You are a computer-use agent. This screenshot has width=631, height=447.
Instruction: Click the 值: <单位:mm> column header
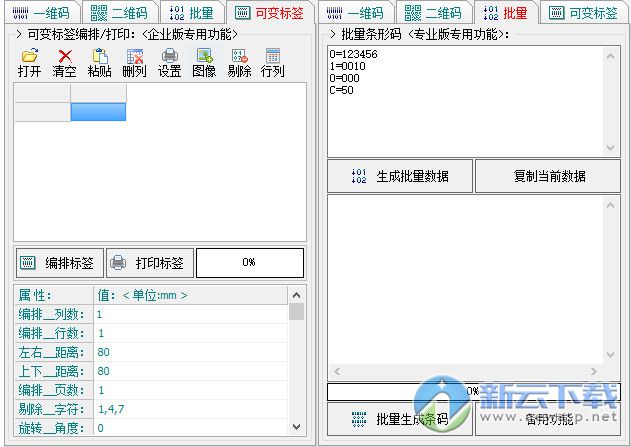coord(191,295)
